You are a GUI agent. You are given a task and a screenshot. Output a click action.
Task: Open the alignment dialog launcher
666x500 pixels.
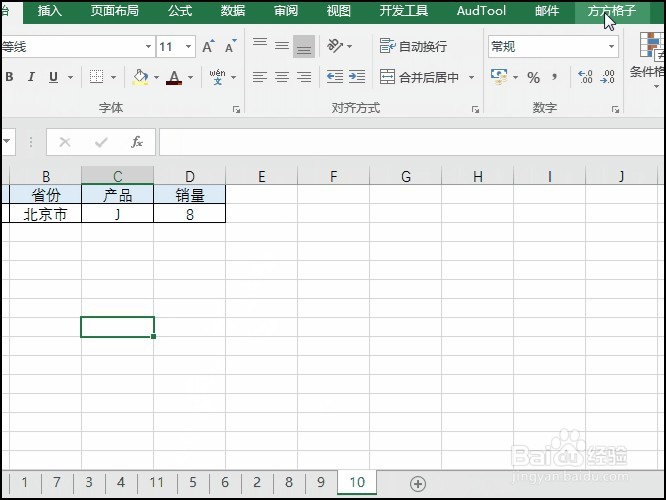coord(475,110)
